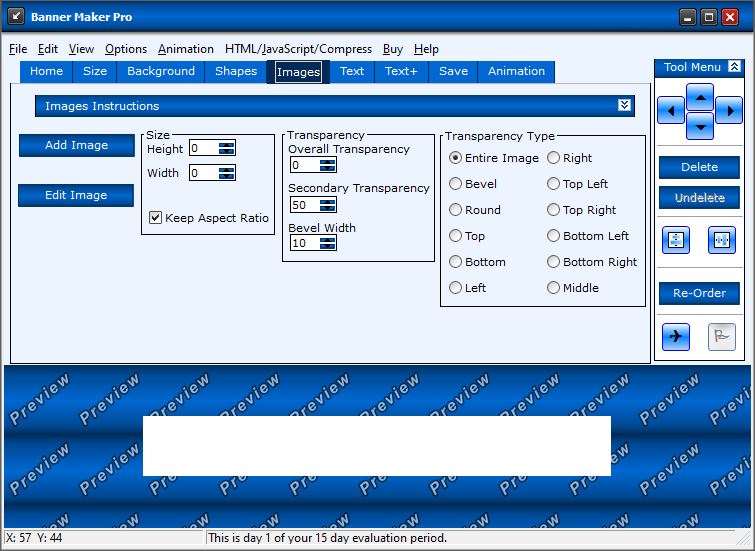755x551 pixels.
Task: Open the File menu
Action: click(x=18, y=49)
